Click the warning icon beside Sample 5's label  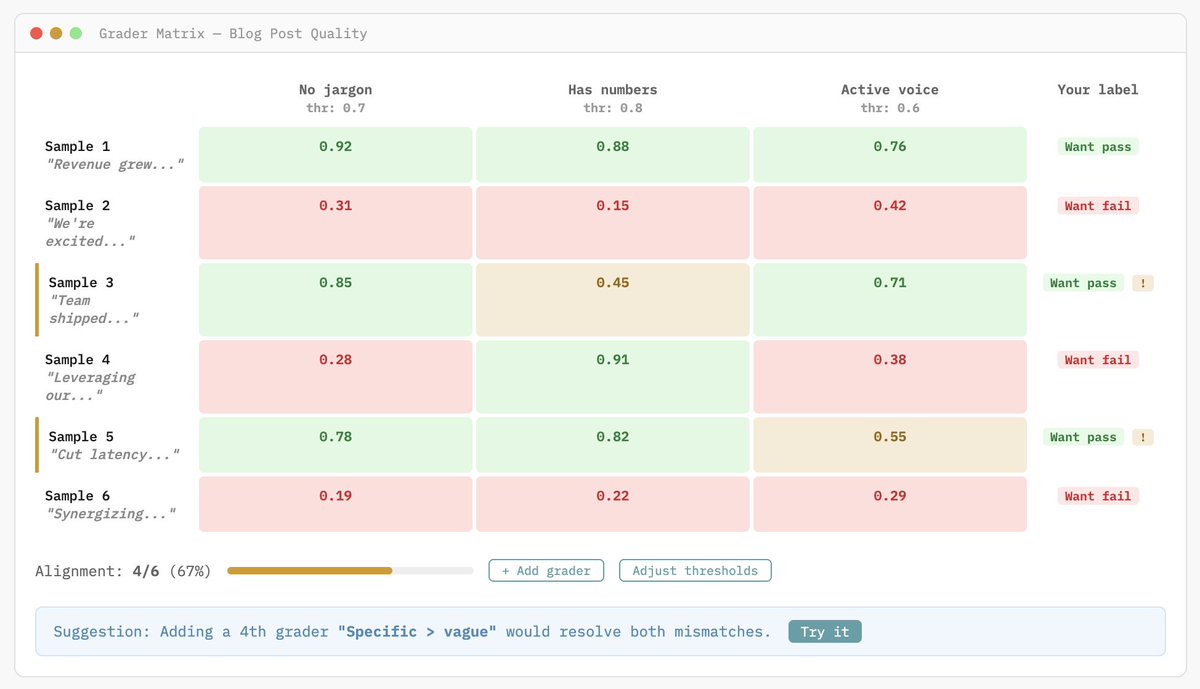click(1142, 437)
